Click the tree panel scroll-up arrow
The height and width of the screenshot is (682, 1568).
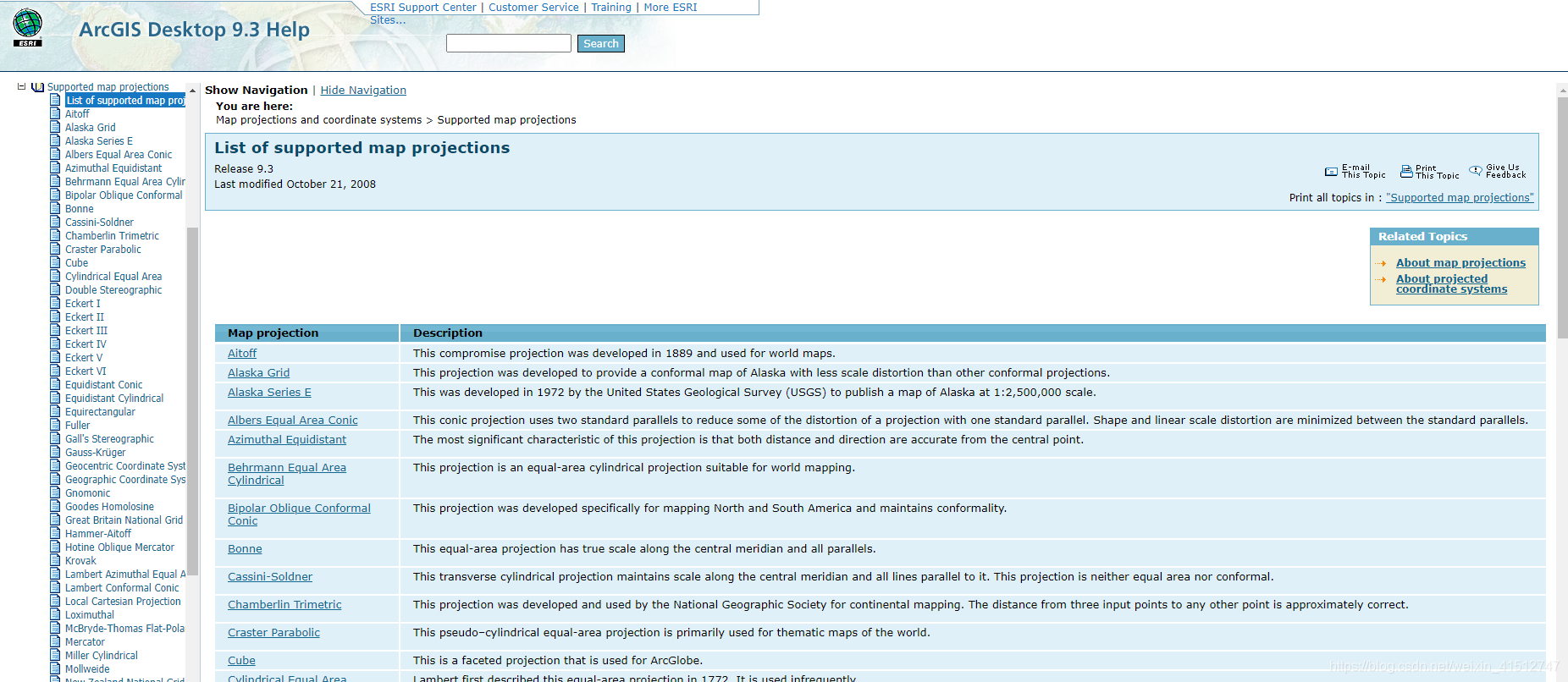193,91
